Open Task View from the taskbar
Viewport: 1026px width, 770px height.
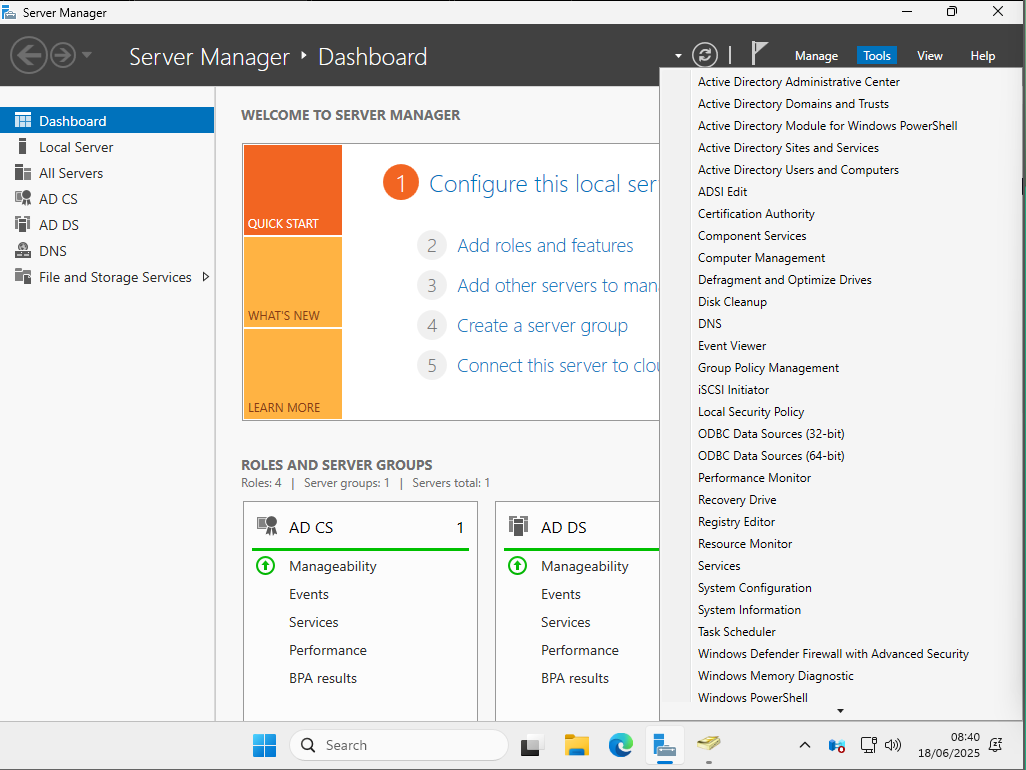coord(532,746)
